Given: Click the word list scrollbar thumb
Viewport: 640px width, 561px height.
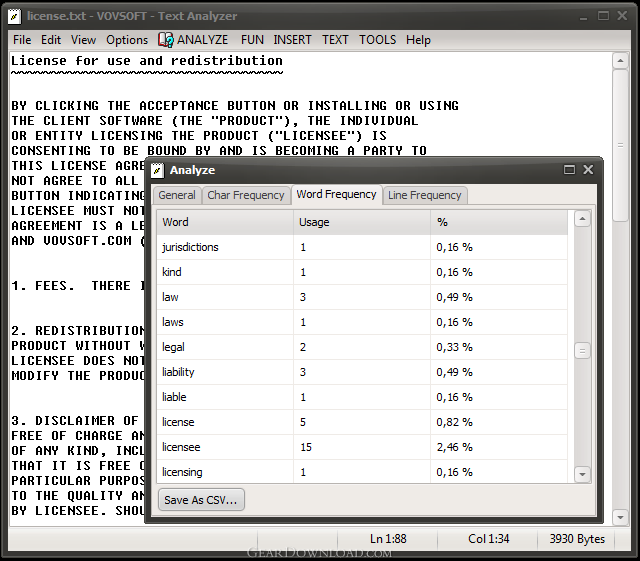Looking at the screenshot, I should tap(582, 351).
